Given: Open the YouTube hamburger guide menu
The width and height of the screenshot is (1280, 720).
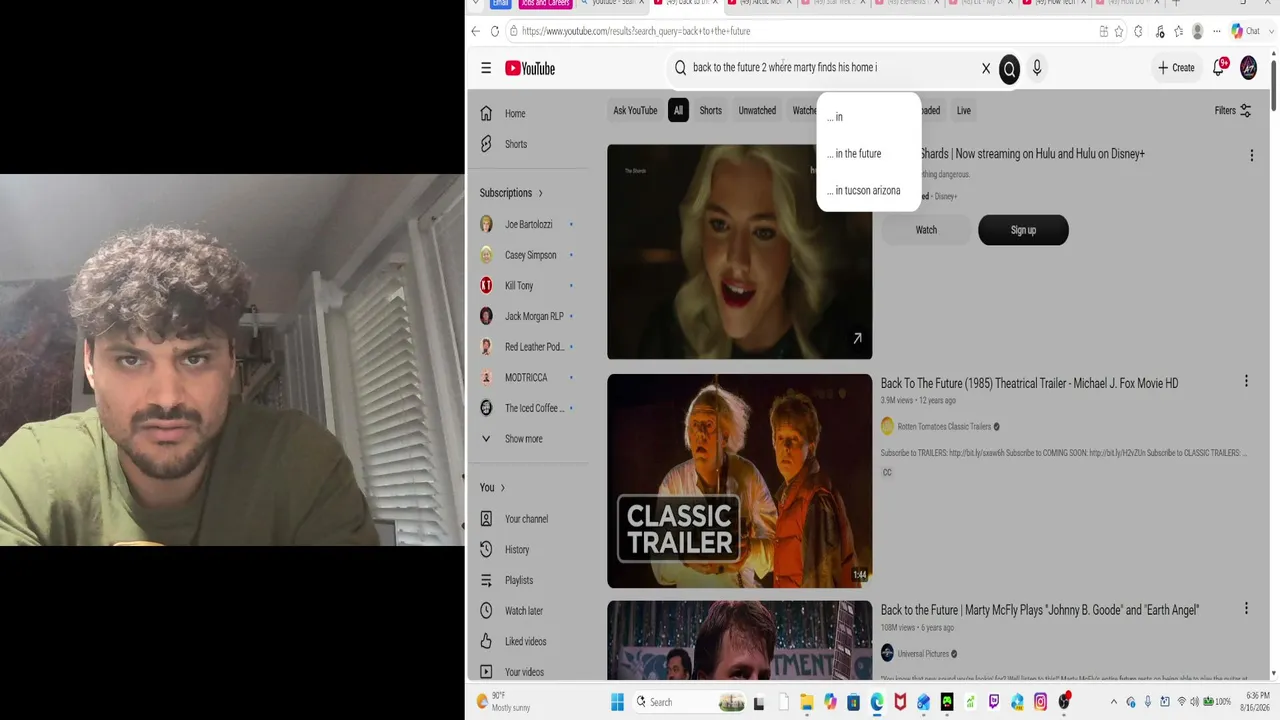Looking at the screenshot, I should click(486, 68).
